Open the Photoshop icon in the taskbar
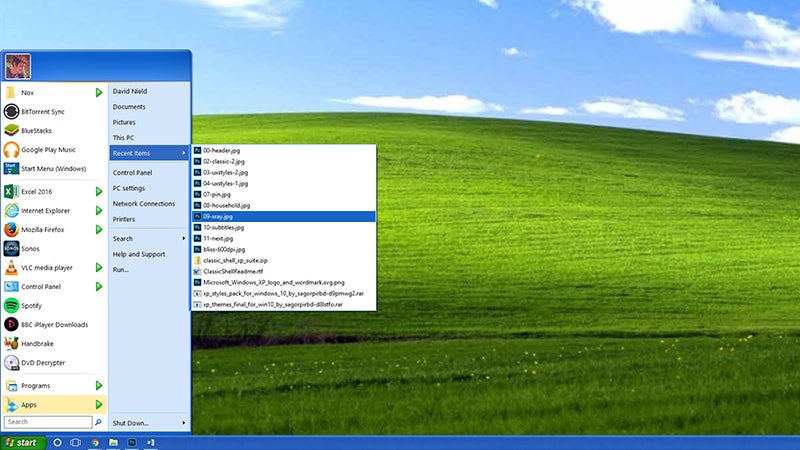 pyautogui.click(x=132, y=441)
